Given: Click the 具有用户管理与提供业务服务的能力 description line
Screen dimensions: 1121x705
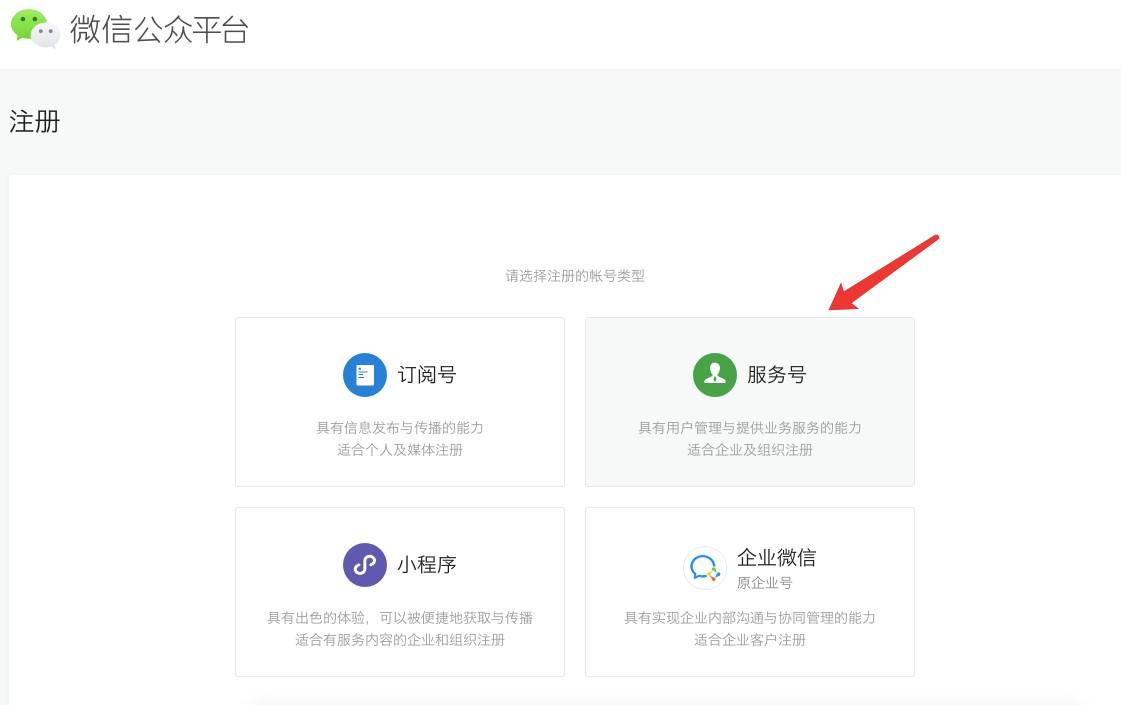Looking at the screenshot, I should pos(750,428).
